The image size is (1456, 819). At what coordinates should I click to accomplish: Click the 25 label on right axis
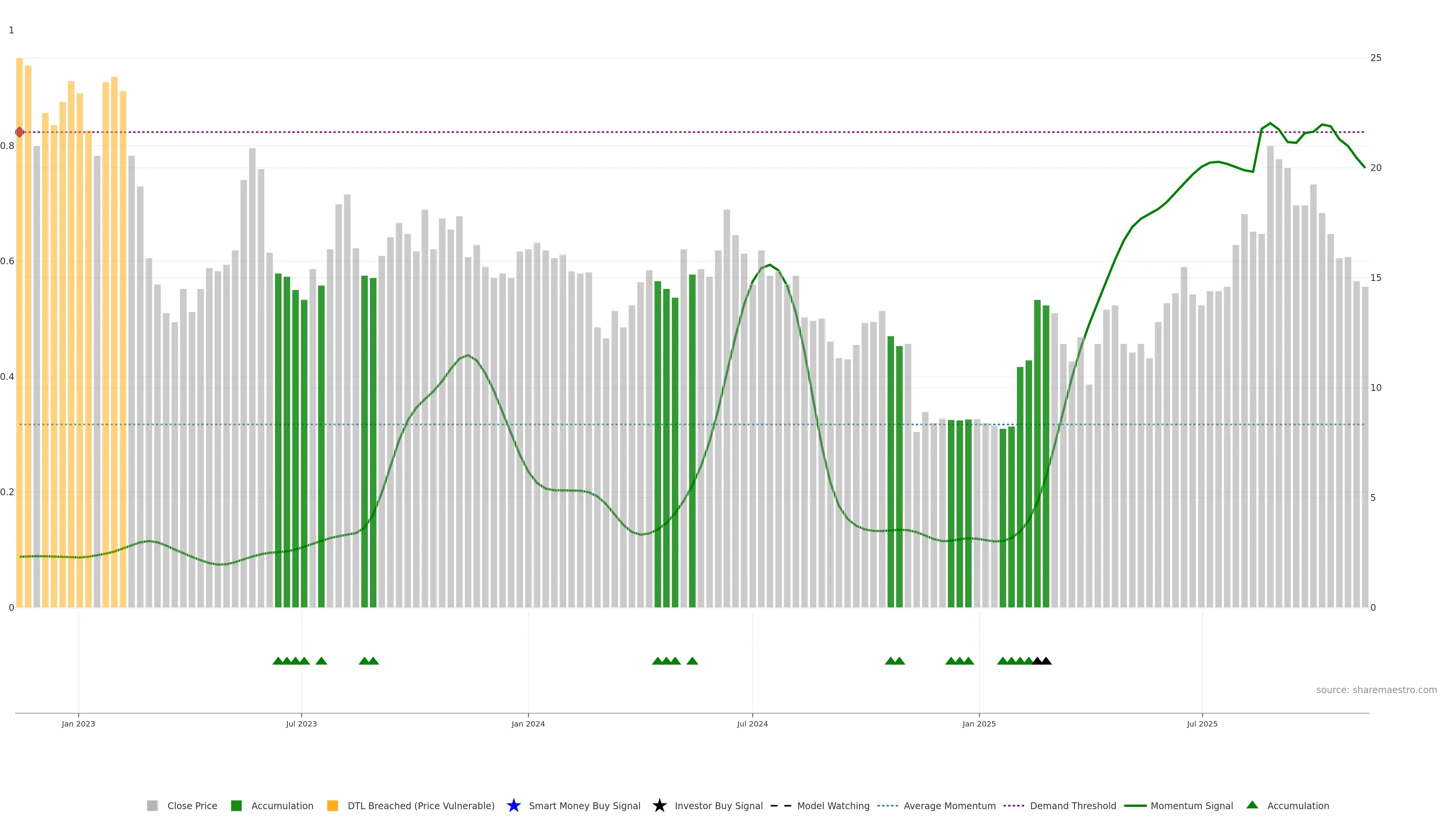click(x=1376, y=58)
